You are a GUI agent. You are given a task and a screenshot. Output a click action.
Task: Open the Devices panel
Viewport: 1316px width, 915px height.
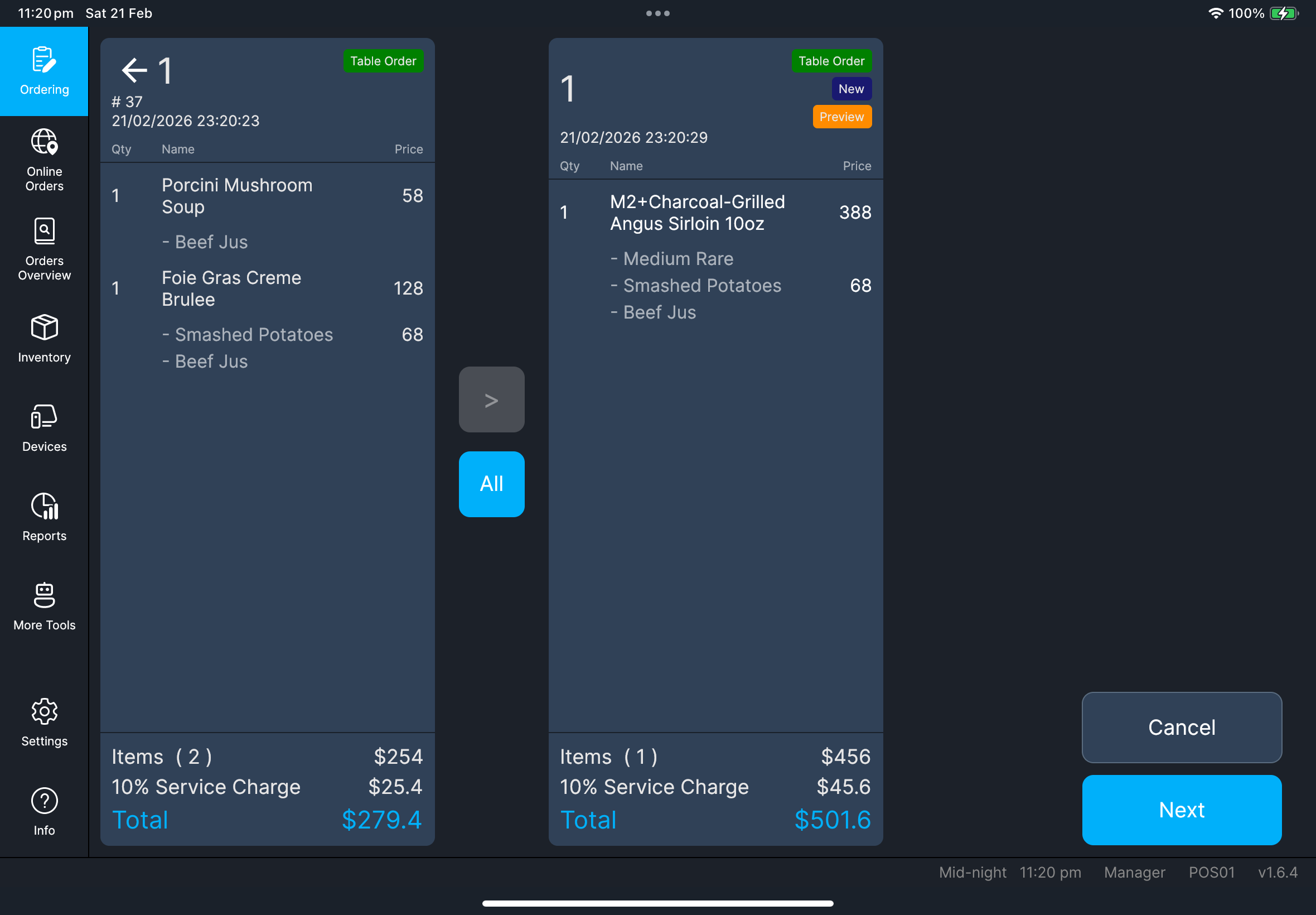(43, 427)
